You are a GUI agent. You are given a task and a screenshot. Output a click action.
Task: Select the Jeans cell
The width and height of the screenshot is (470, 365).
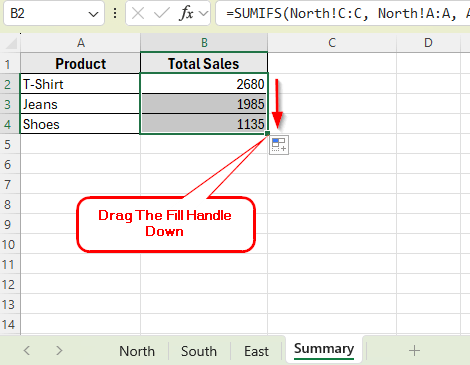point(80,104)
